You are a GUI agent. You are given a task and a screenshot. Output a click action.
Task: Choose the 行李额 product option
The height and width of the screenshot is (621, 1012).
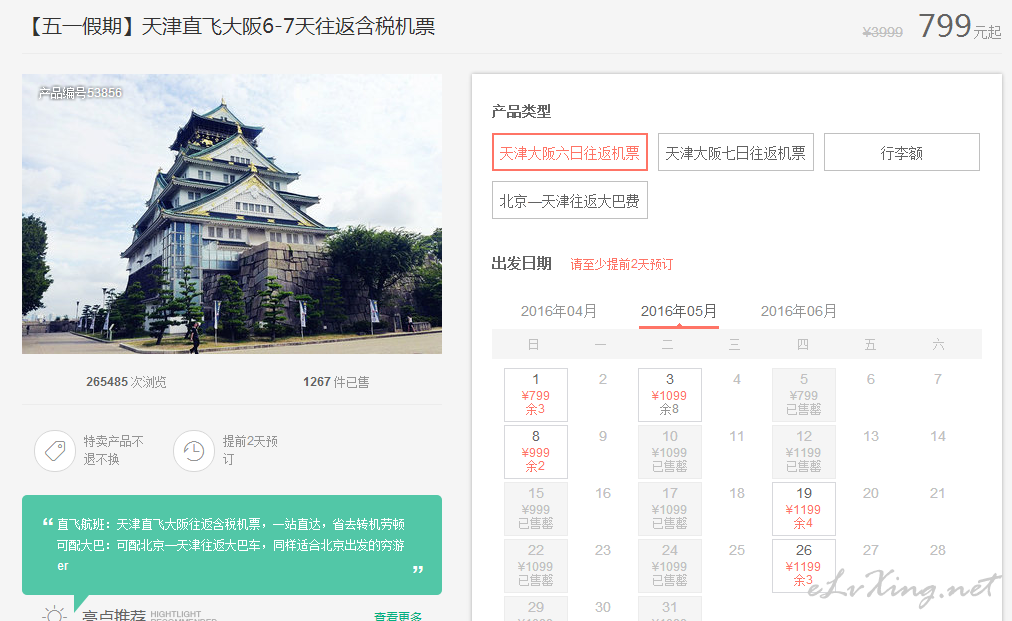(902, 152)
